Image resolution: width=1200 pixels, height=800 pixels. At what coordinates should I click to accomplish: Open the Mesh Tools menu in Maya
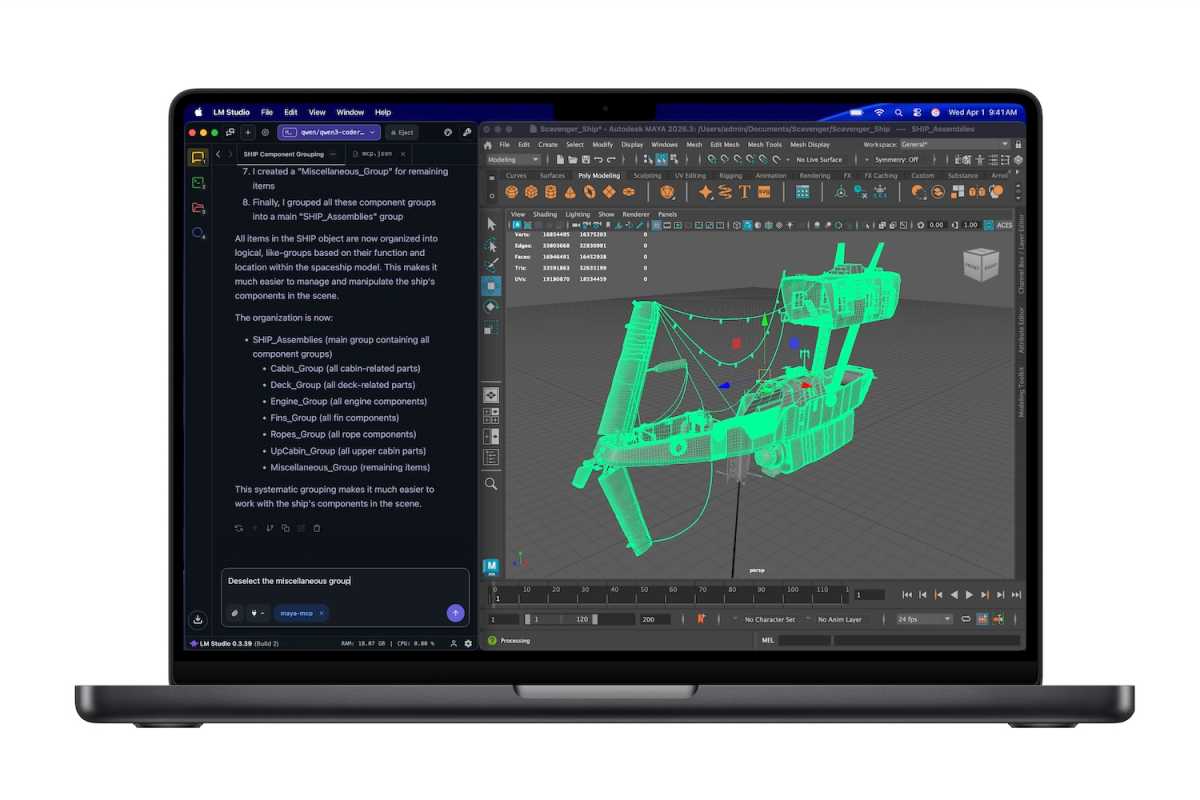(765, 144)
